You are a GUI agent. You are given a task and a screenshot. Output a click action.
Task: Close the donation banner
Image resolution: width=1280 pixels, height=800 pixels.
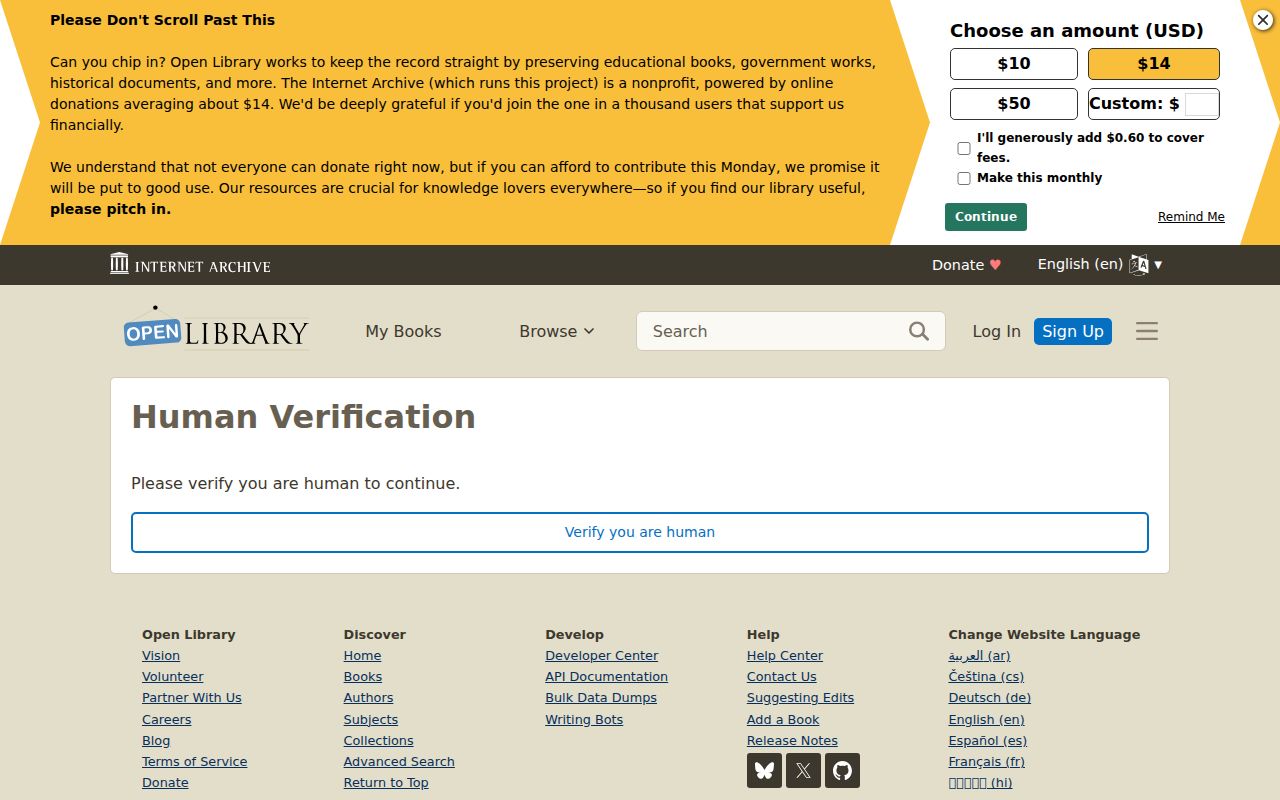(1263, 20)
